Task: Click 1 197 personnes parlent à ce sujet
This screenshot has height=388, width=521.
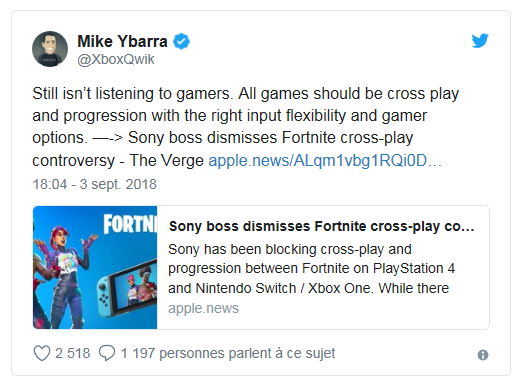Action: tap(228, 353)
